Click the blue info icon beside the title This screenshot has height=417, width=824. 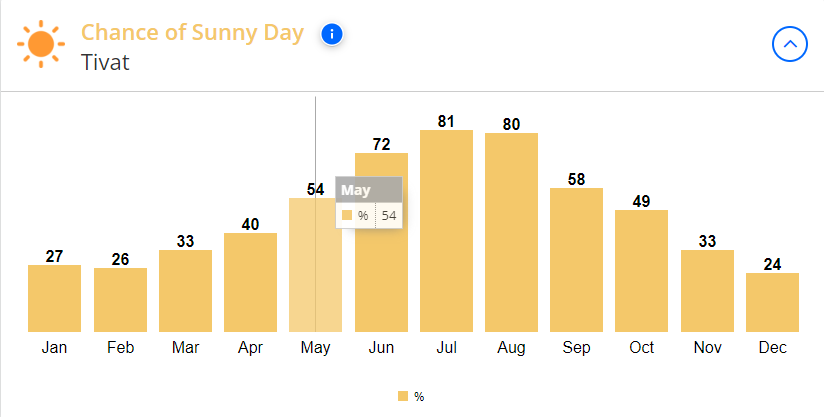pyautogui.click(x=332, y=35)
